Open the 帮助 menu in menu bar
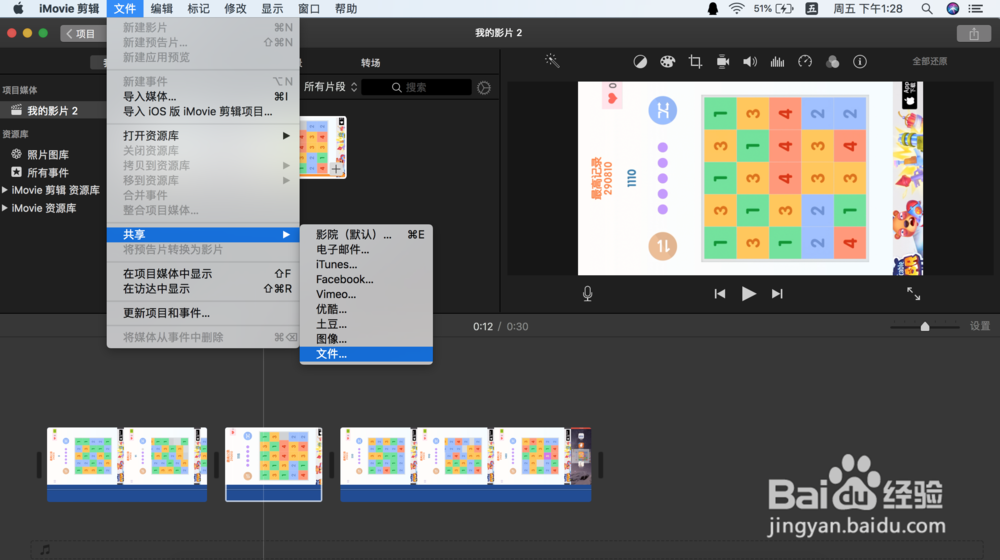The width and height of the screenshot is (1000, 560). tap(346, 8)
